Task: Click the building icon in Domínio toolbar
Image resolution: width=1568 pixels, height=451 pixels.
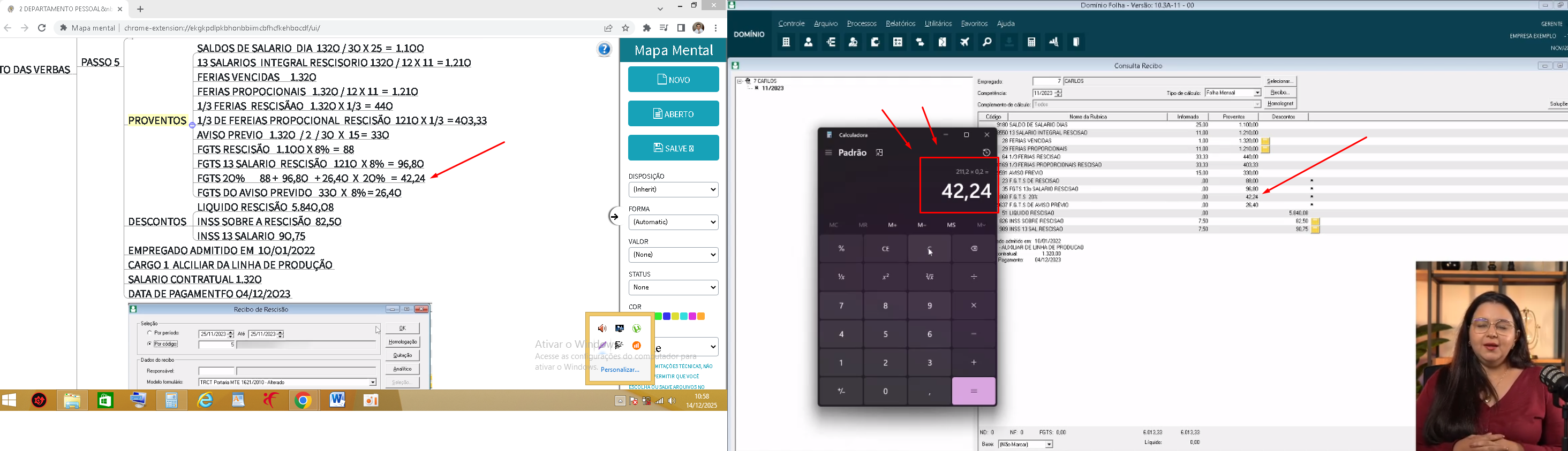Action: (x=786, y=42)
